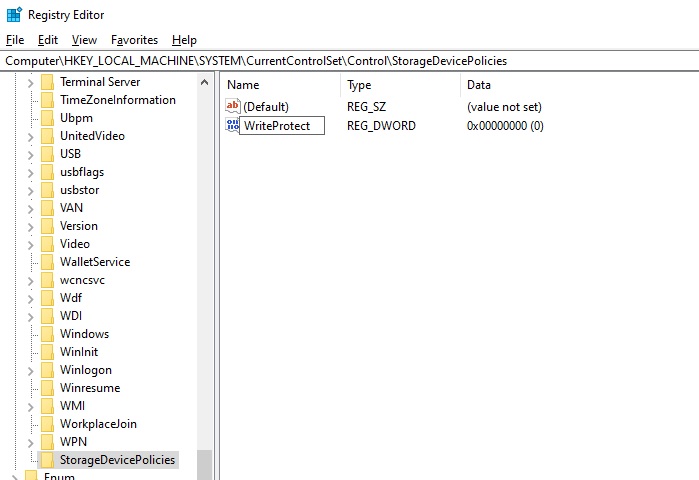Open the File menu

15,40
